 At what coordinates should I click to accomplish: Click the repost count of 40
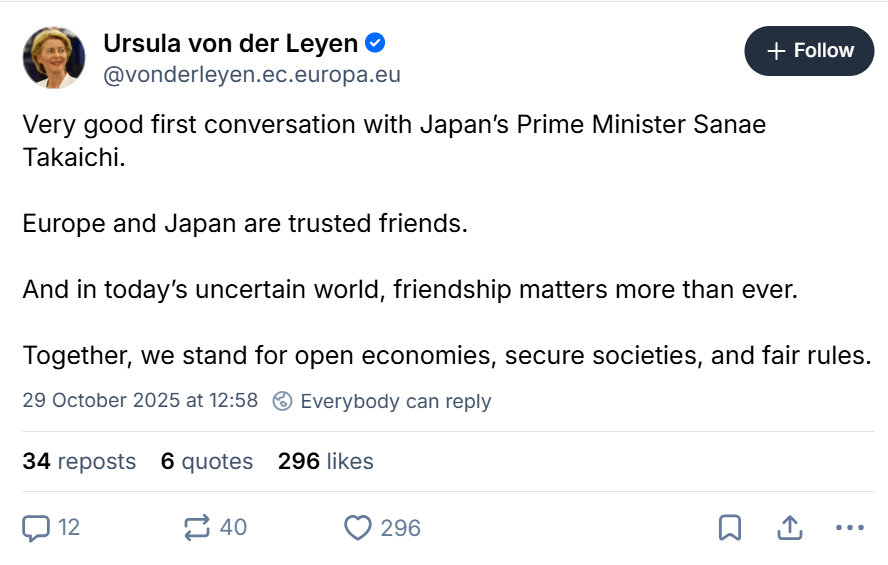[233, 527]
